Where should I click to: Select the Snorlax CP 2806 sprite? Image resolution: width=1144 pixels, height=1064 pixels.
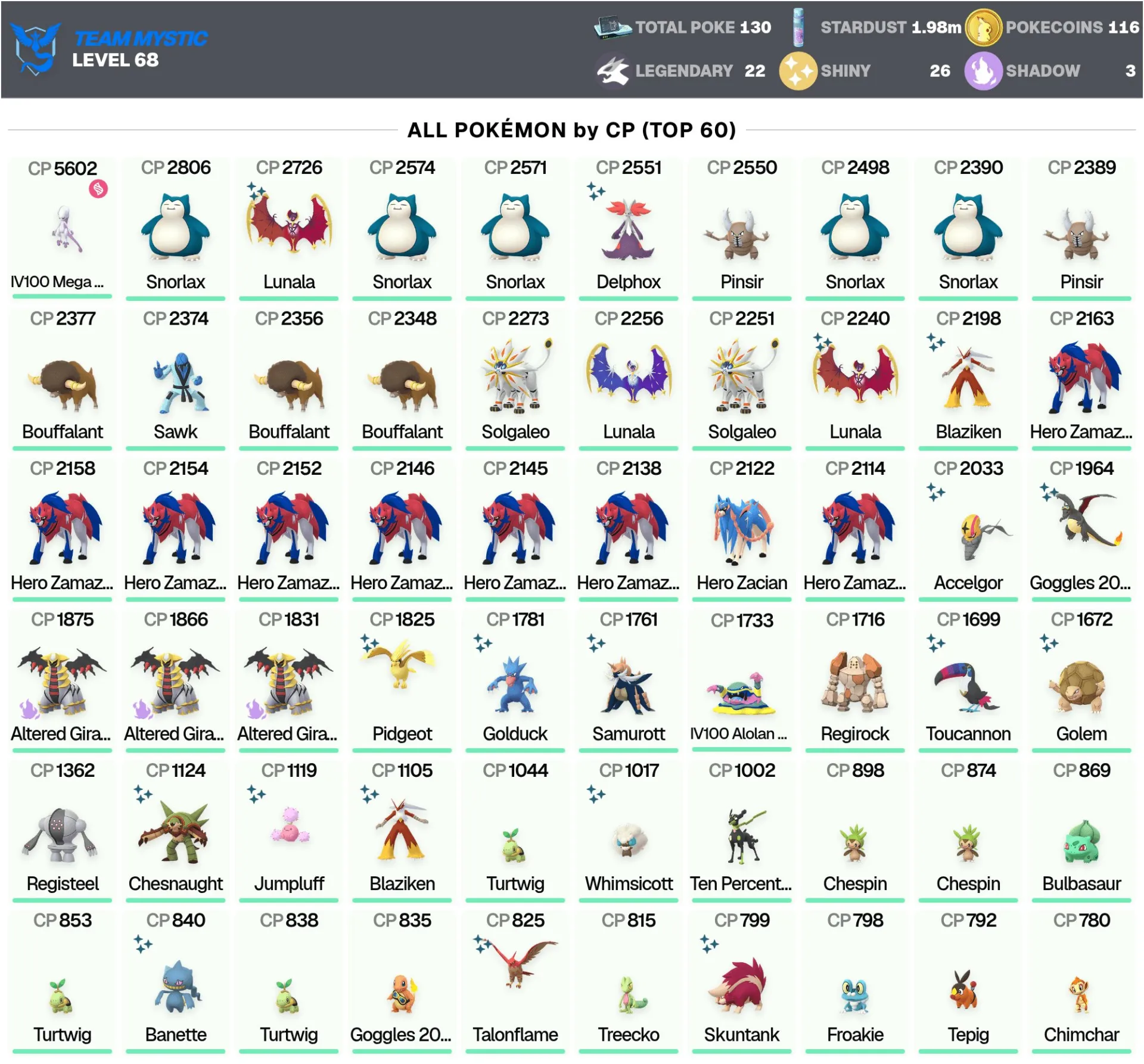pyautogui.click(x=176, y=228)
